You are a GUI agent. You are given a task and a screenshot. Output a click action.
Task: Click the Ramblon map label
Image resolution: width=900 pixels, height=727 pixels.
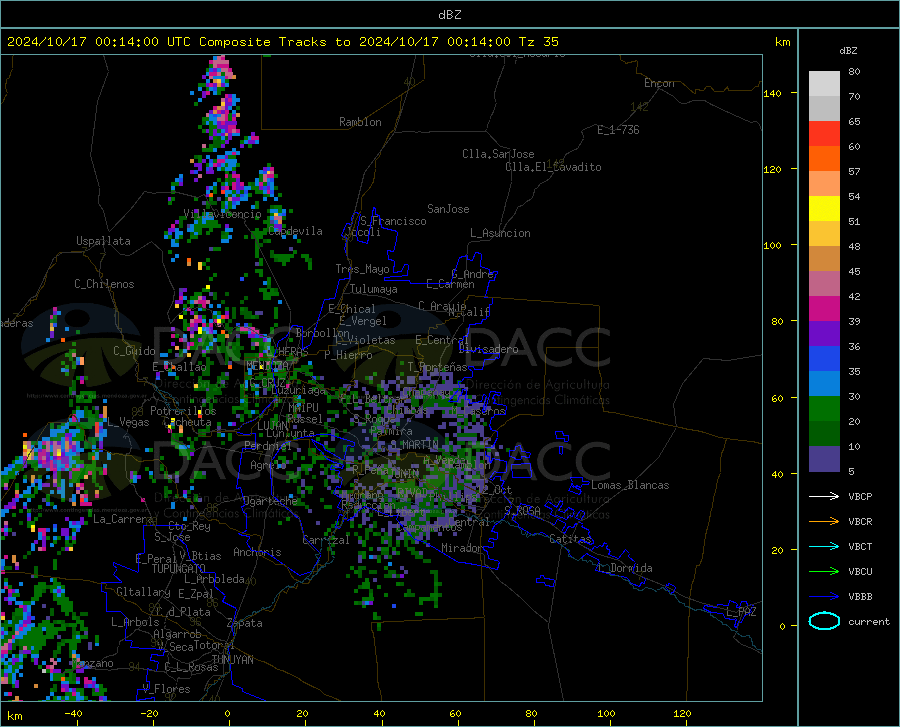[360, 122]
